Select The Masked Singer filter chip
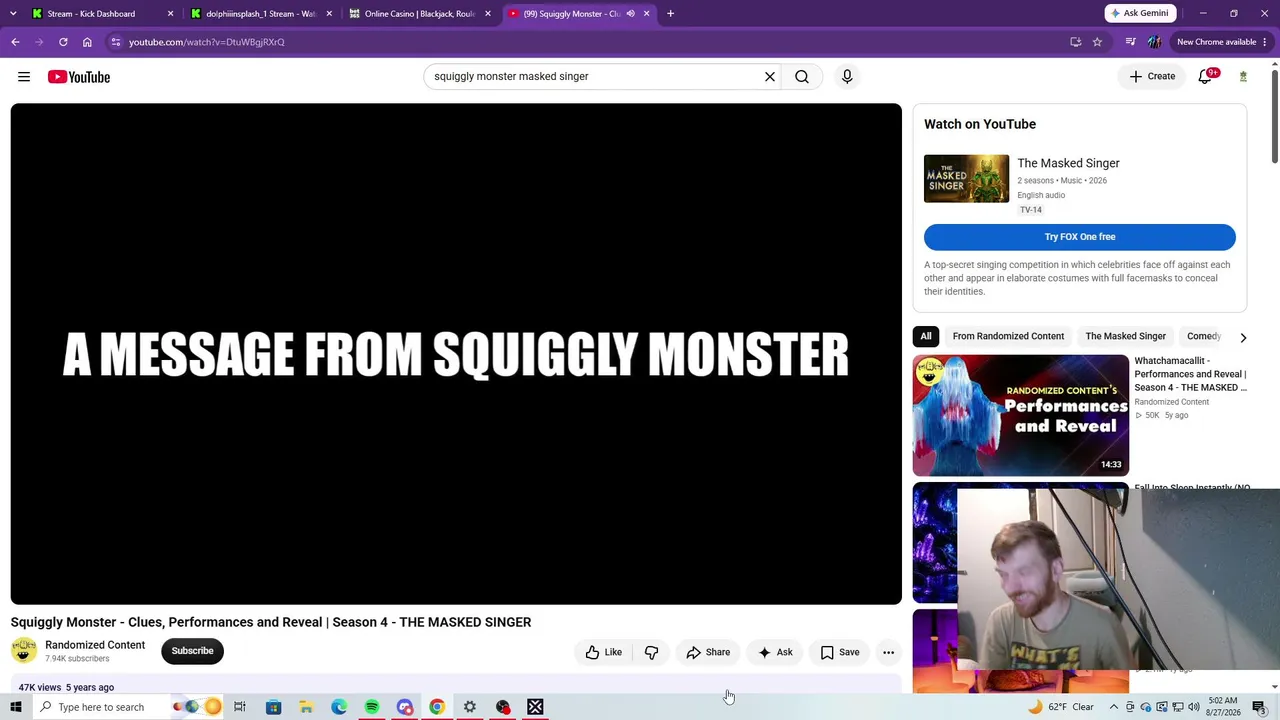 (x=1125, y=336)
